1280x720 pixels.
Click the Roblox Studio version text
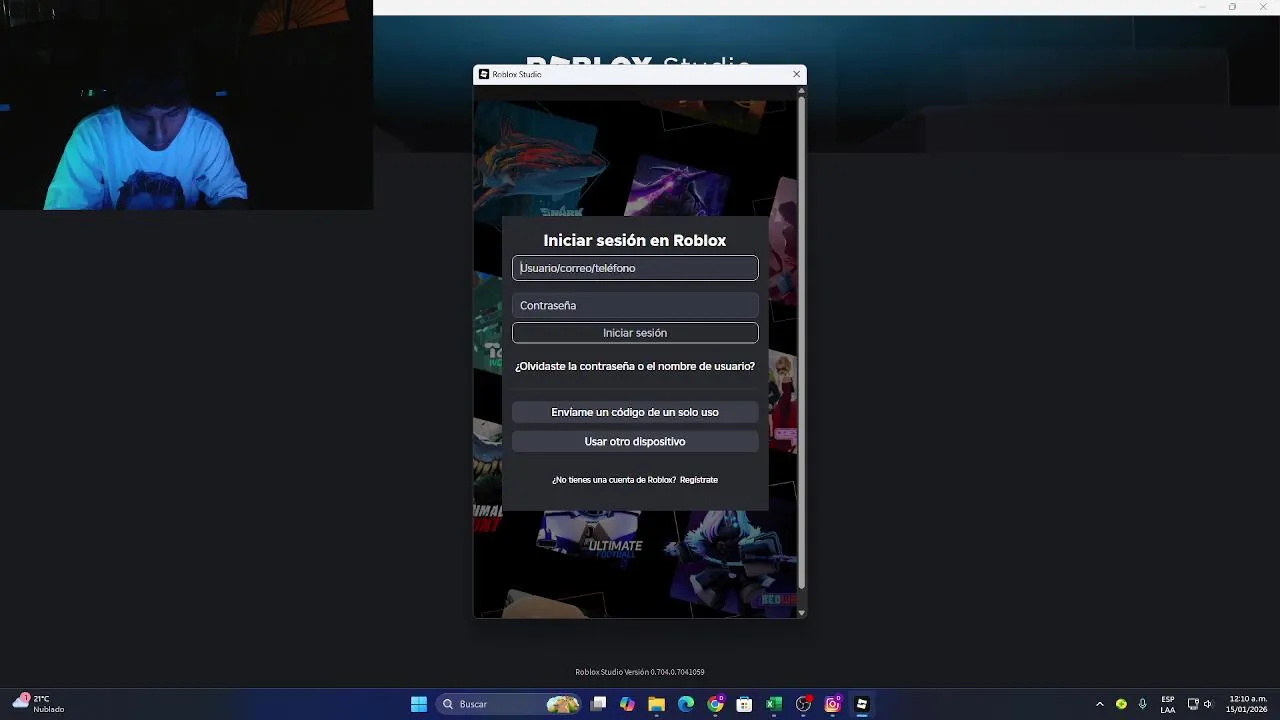point(640,672)
